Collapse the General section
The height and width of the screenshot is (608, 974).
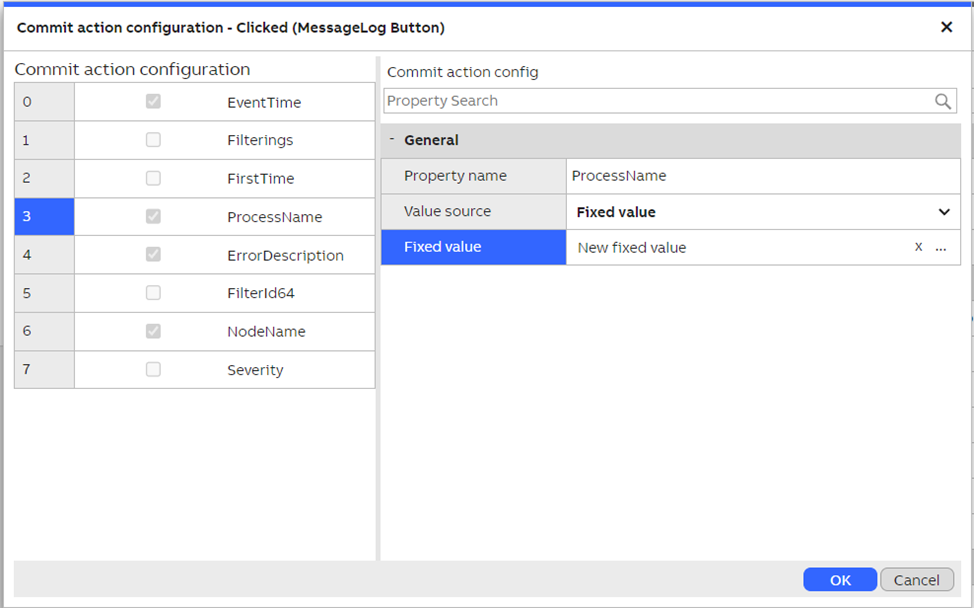(x=391, y=139)
